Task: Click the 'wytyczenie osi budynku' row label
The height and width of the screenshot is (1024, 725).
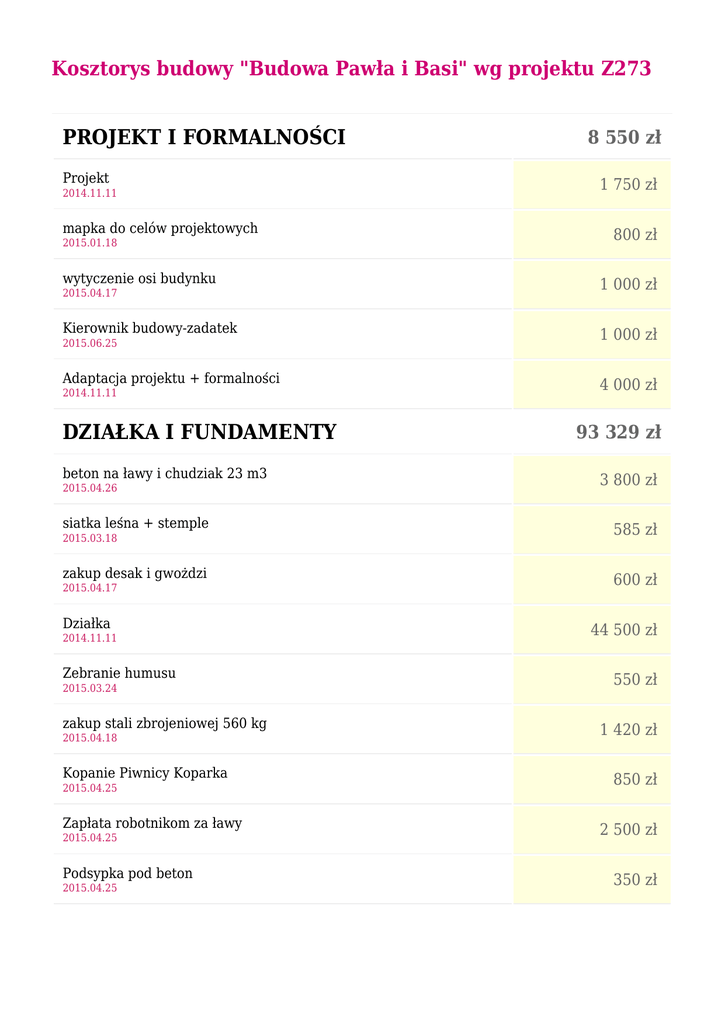Action: [x=139, y=278]
